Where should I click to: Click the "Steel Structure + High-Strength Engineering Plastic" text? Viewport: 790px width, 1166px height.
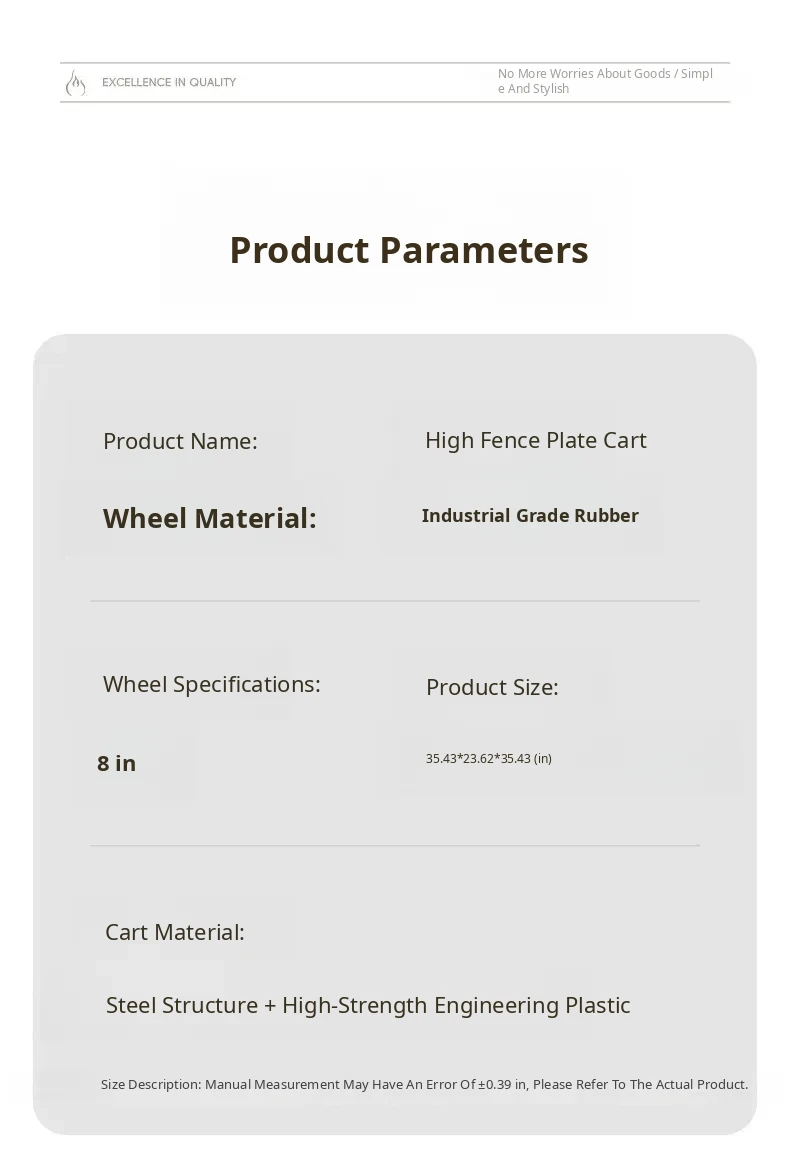point(368,1005)
